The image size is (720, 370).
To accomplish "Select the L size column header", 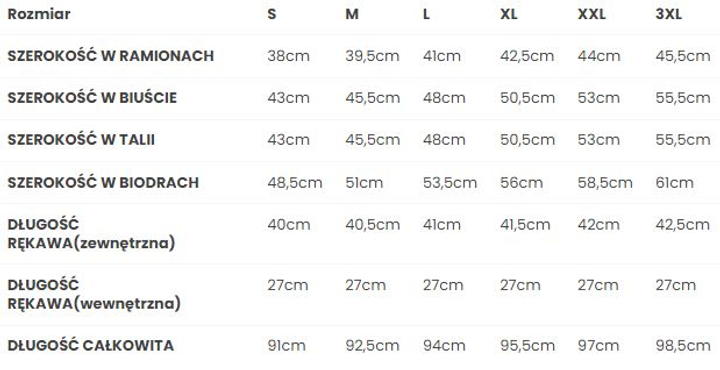I will pos(426,14).
